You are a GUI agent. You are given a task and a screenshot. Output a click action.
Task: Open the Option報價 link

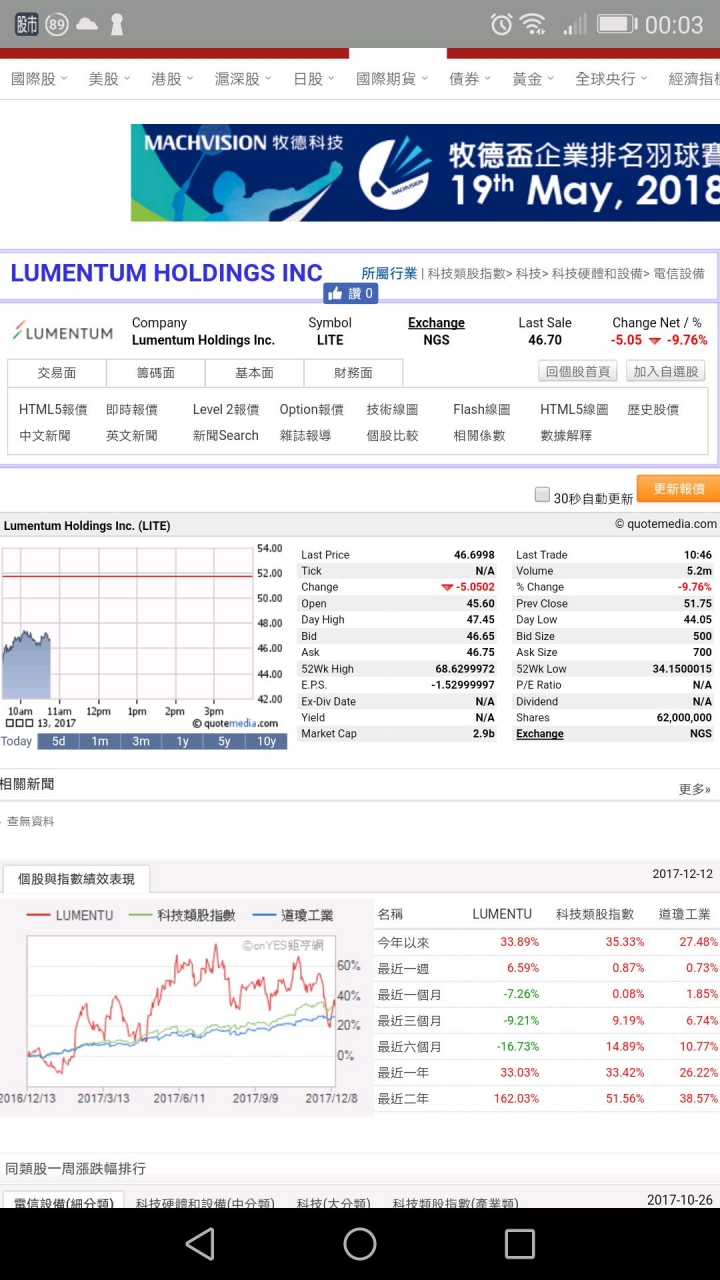[312, 409]
